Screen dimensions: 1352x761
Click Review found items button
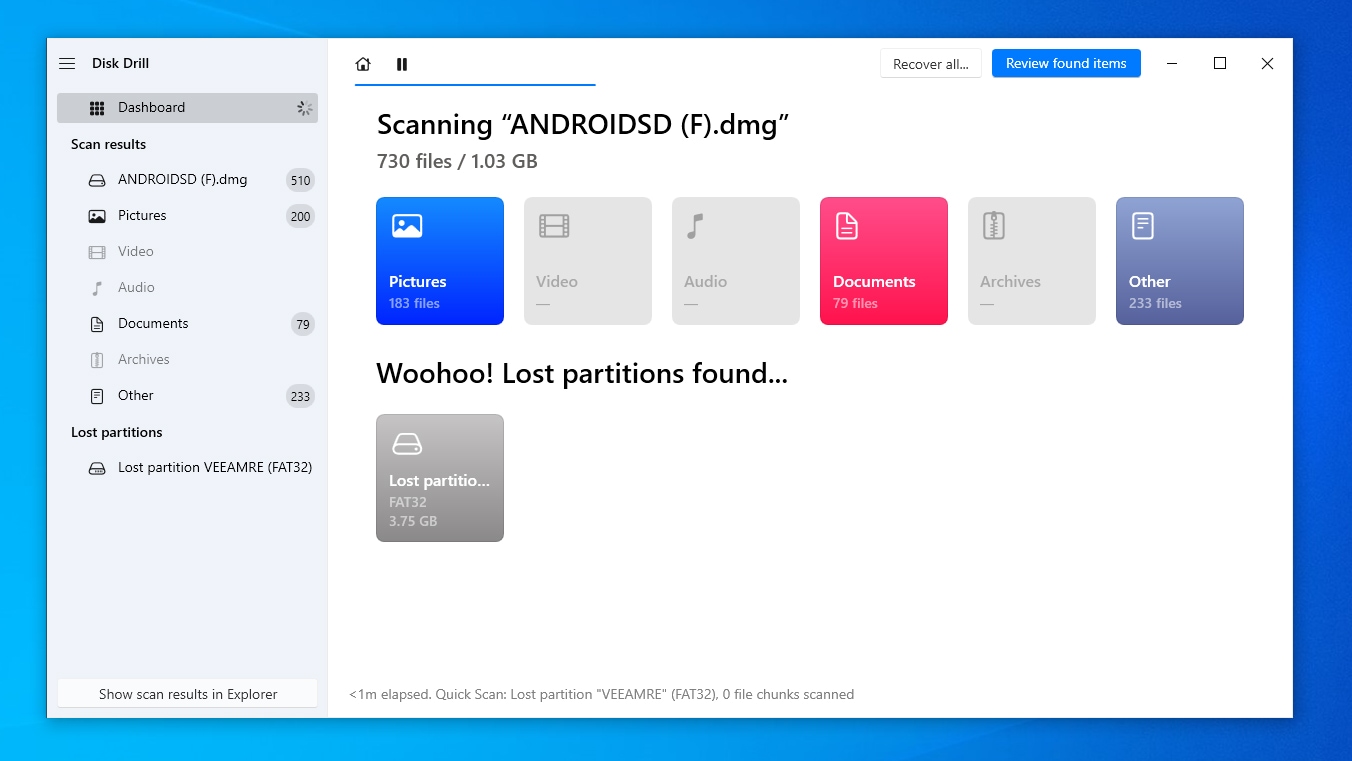click(1066, 63)
